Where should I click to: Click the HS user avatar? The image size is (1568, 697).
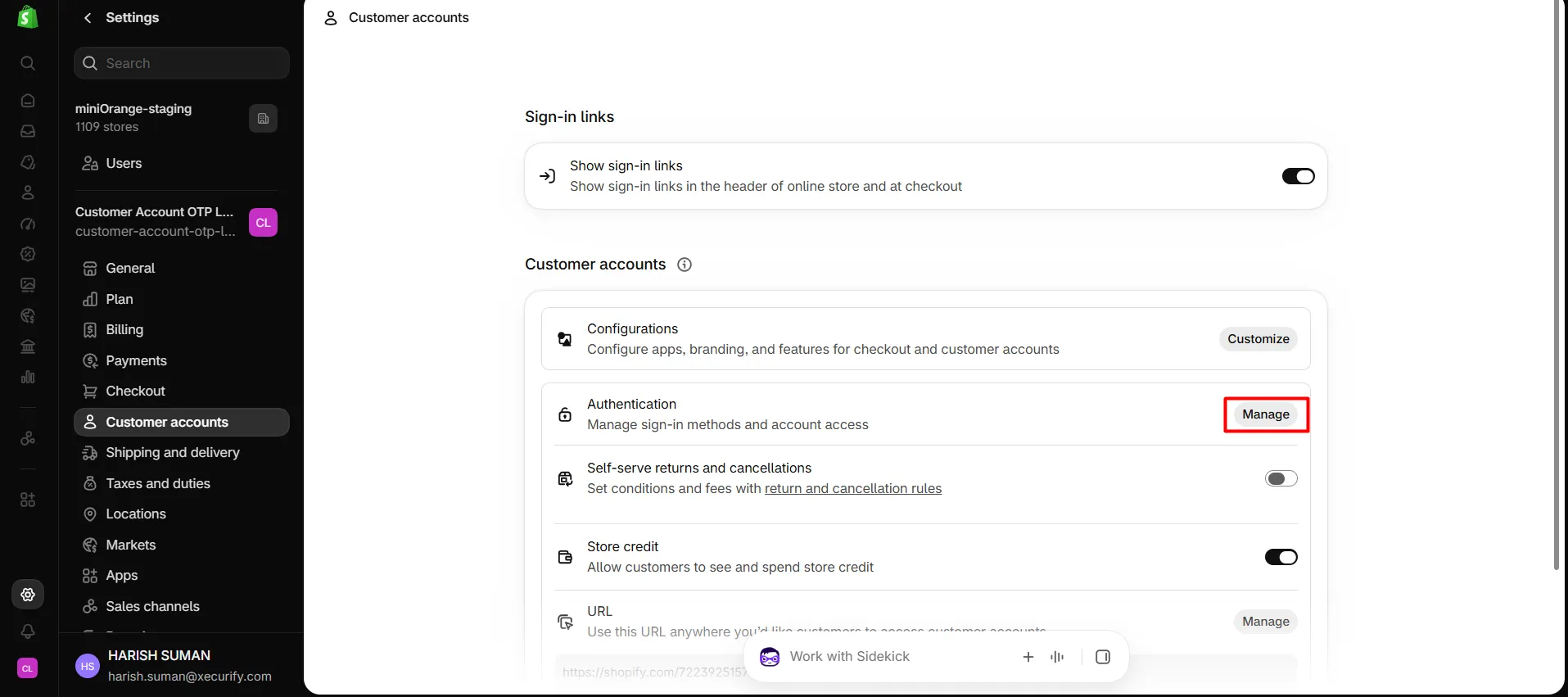coord(88,666)
